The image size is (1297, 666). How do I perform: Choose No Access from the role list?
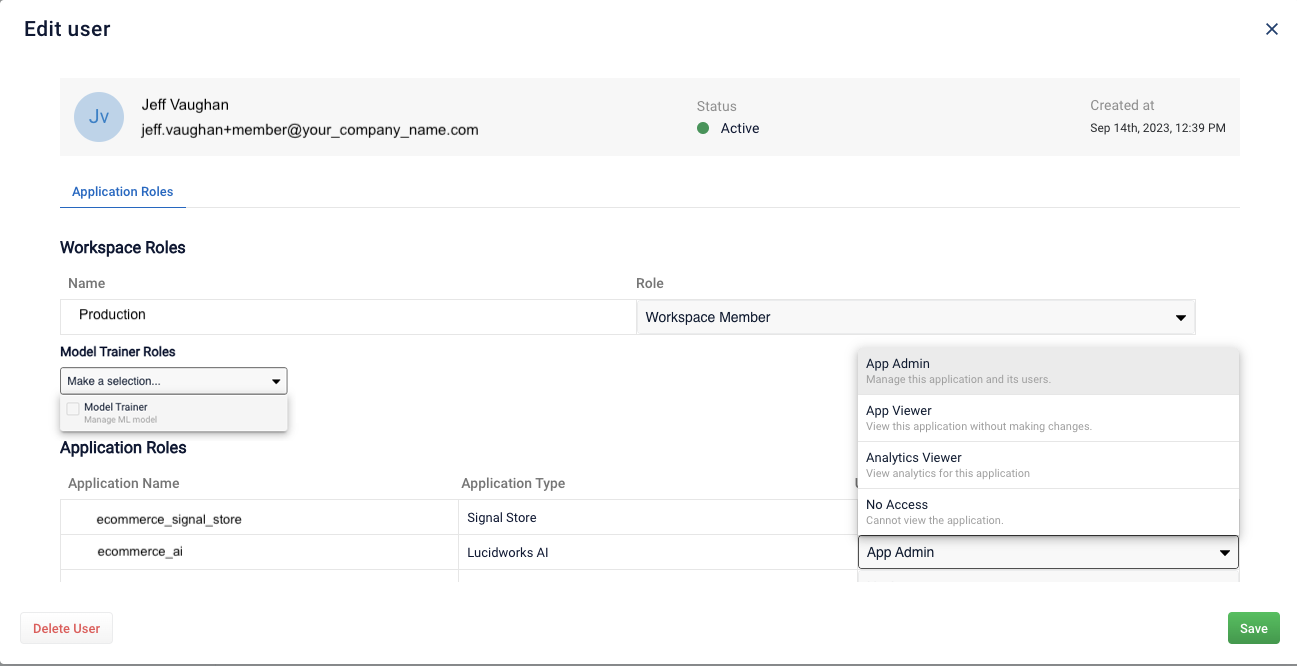coord(1048,512)
